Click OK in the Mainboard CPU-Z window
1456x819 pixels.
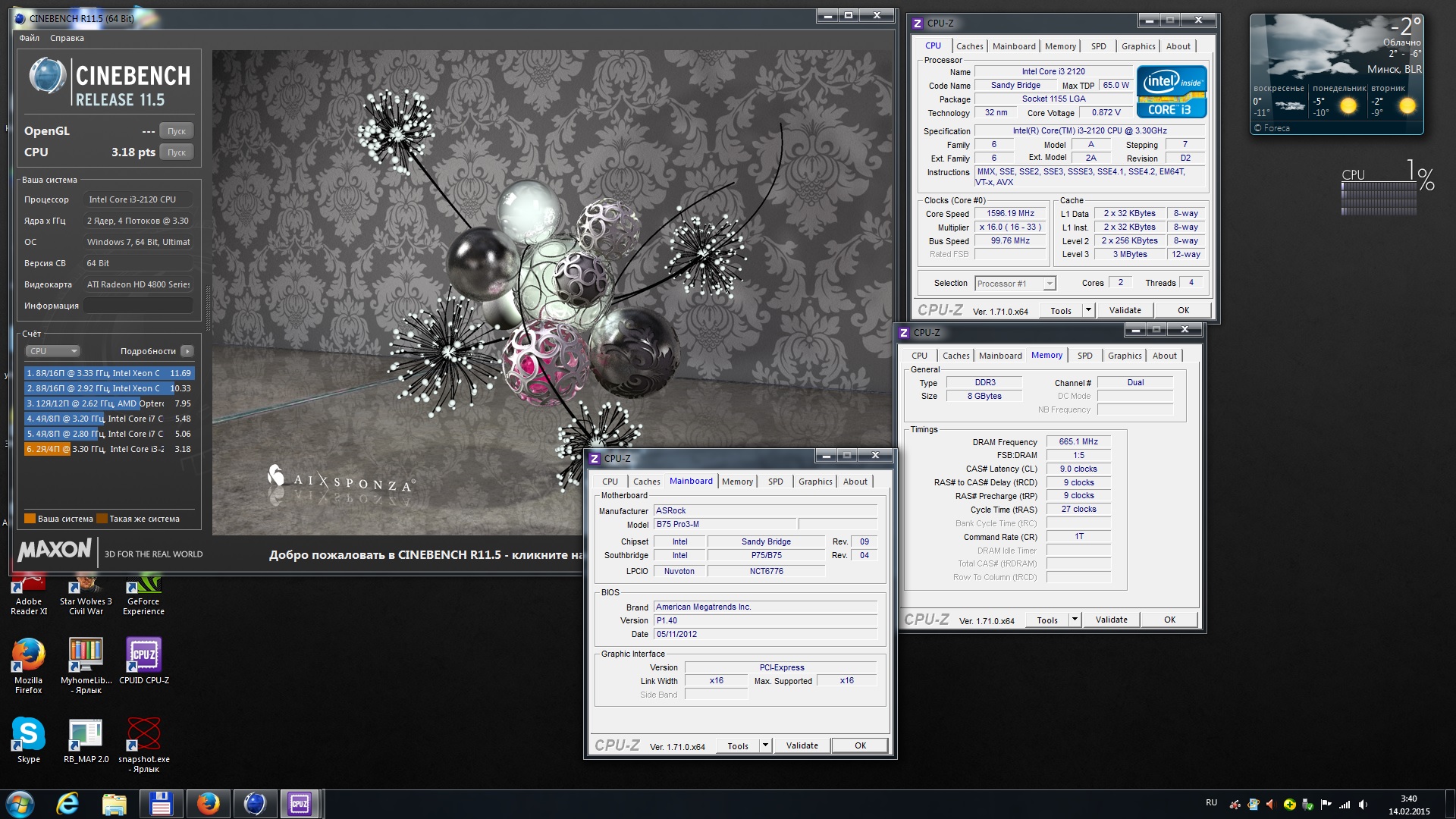pyautogui.click(x=860, y=746)
